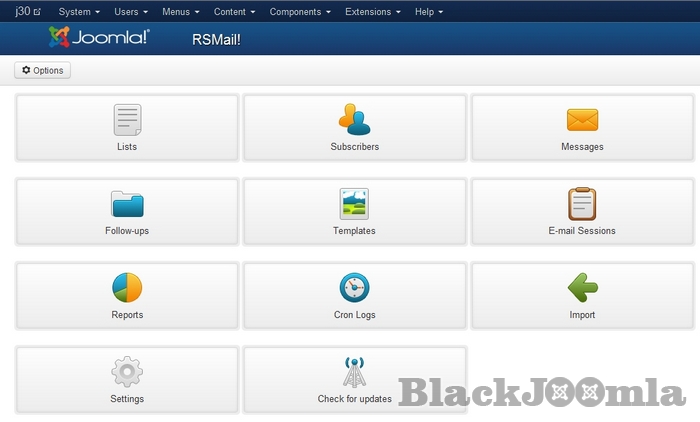The image size is (700, 422).
Task: Click the Options button
Action: (x=42, y=71)
